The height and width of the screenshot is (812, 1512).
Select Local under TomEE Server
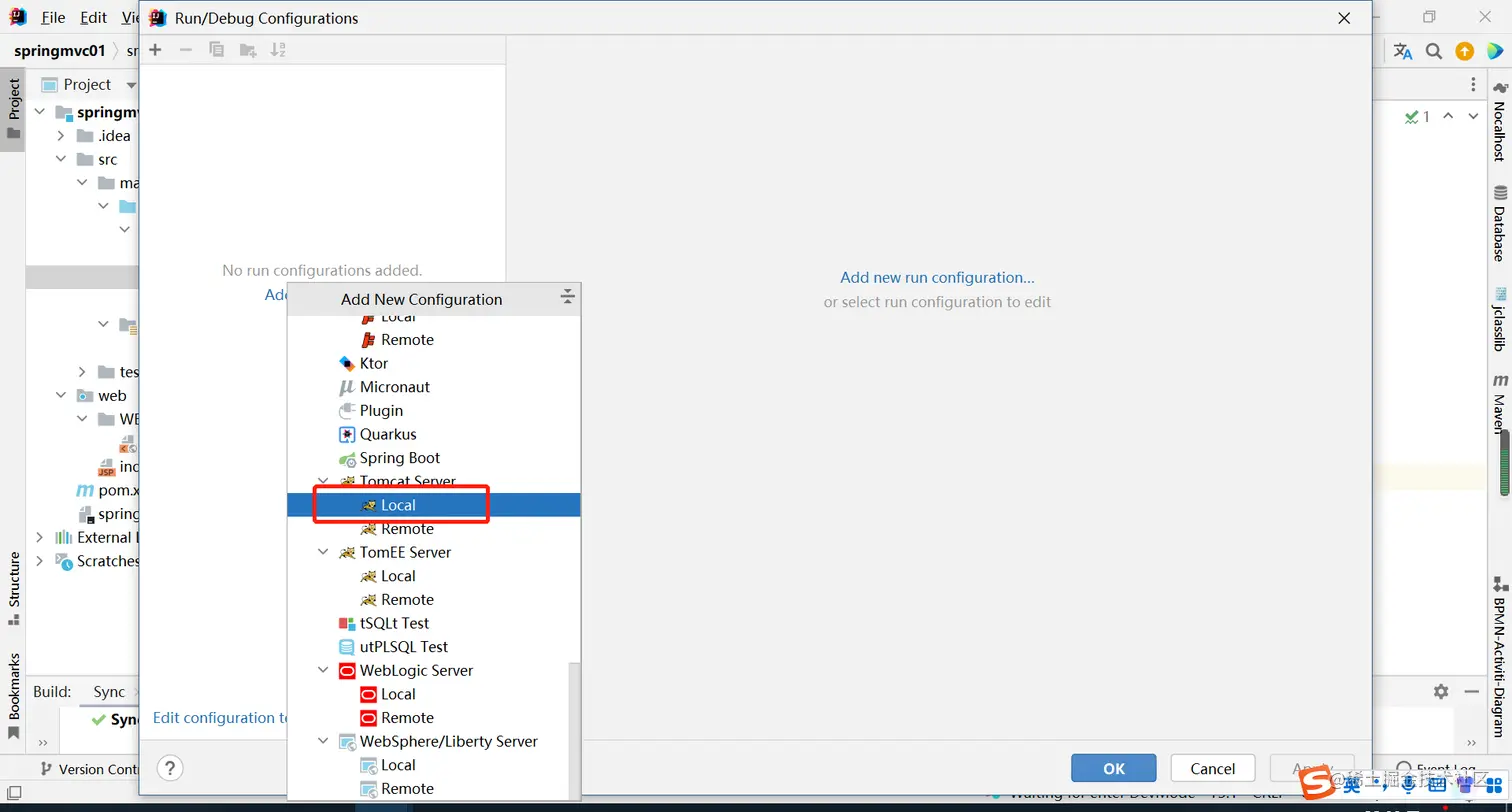click(x=434, y=576)
